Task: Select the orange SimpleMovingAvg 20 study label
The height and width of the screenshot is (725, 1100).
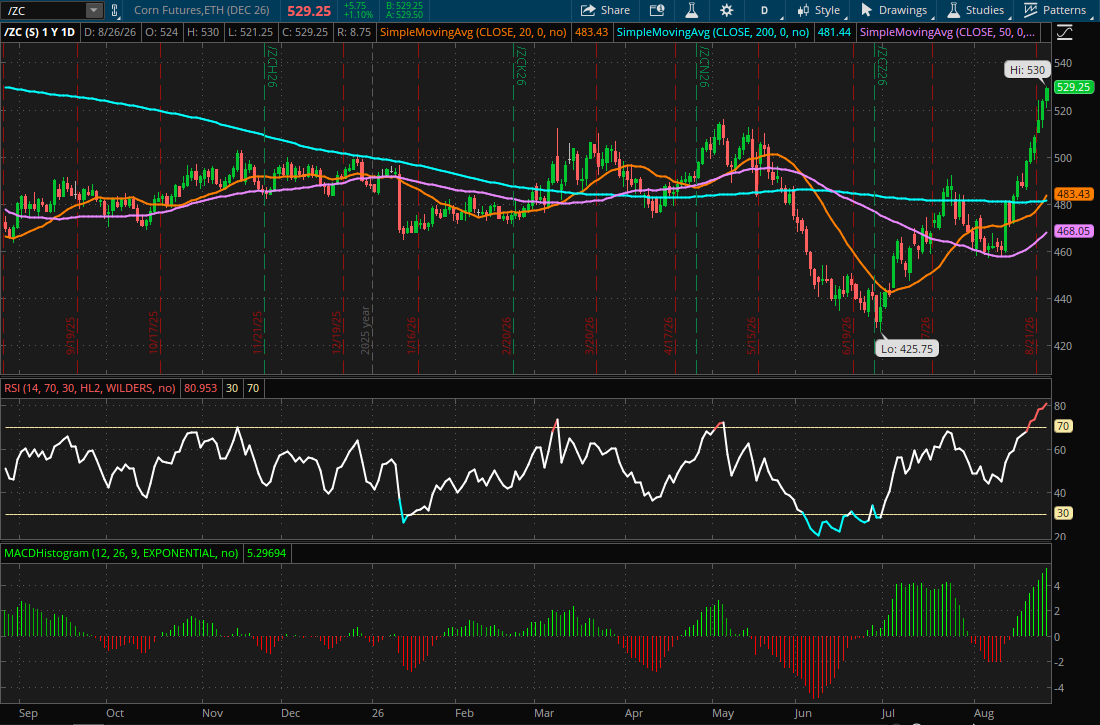Action: pos(473,32)
